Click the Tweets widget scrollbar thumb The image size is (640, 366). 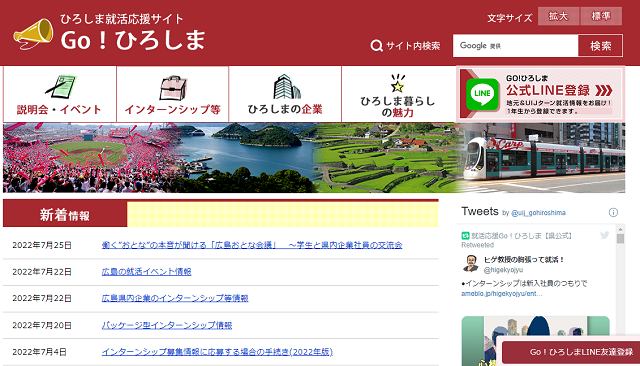tap(620, 239)
